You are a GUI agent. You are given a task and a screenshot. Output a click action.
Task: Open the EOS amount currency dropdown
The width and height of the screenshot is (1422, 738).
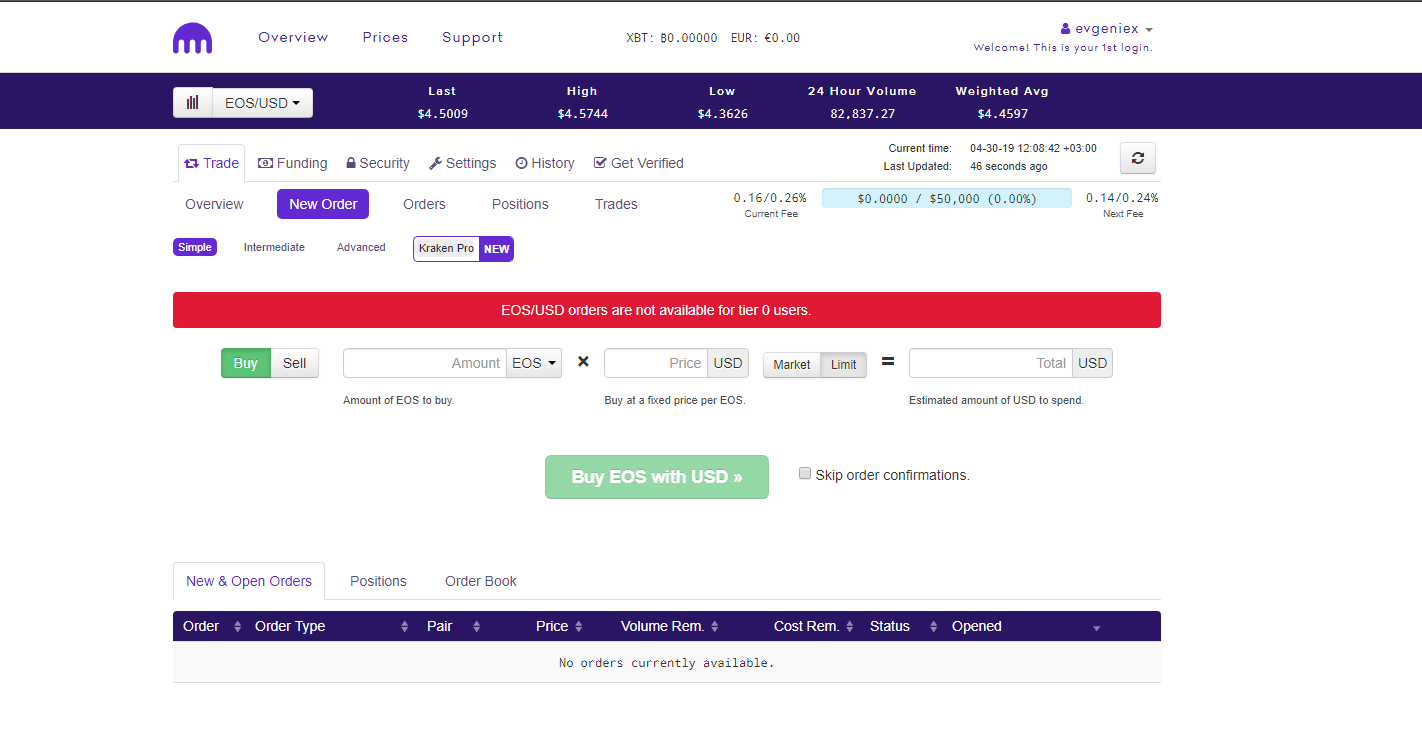click(534, 363)
